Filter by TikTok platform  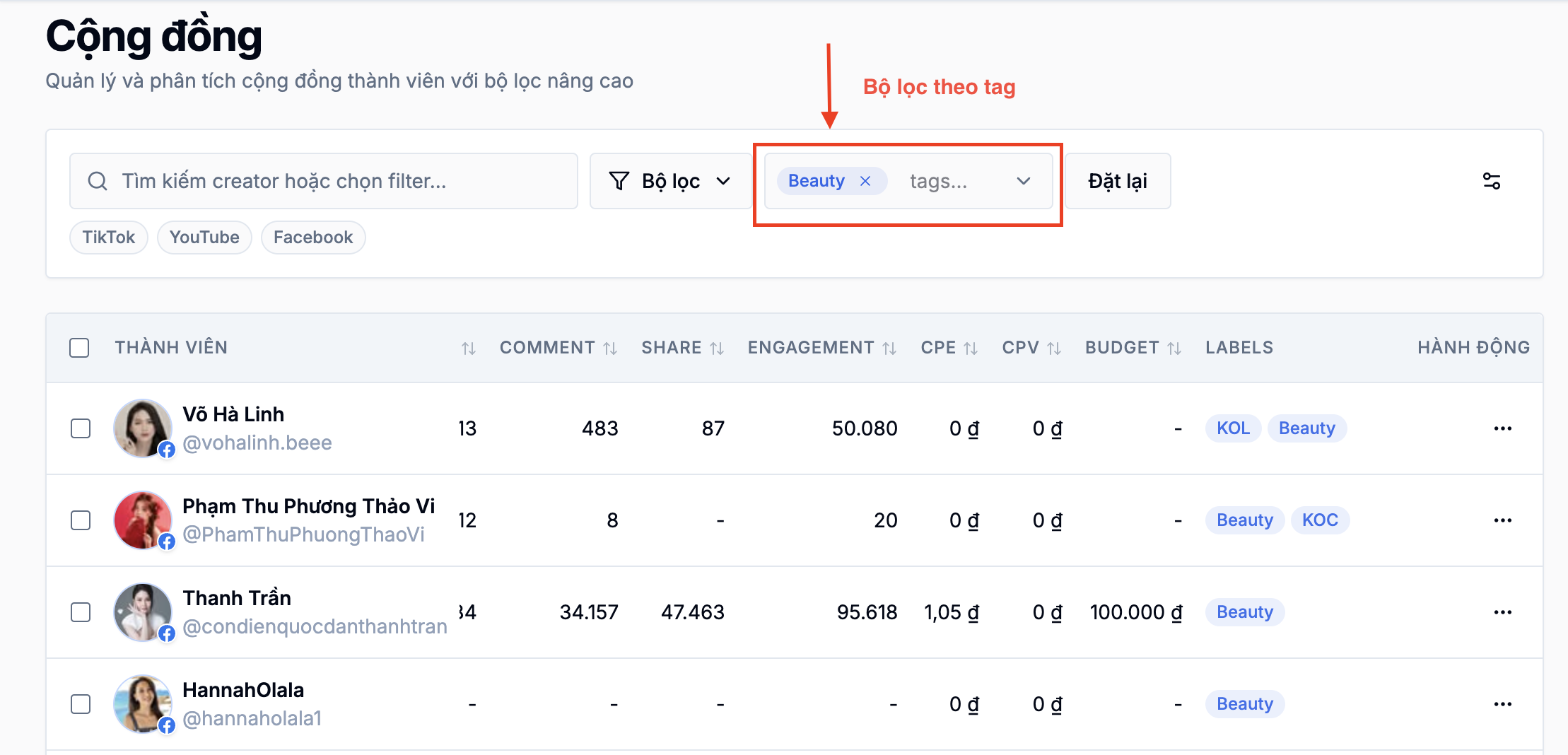108,238
